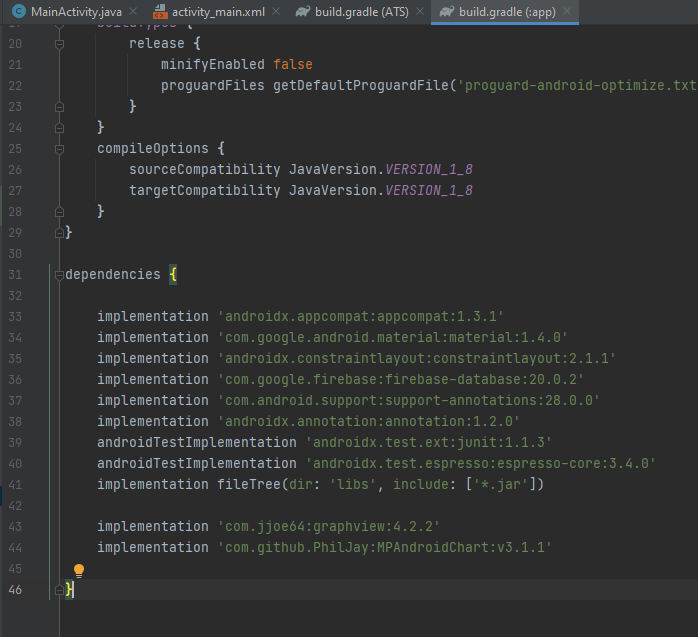Click fold end marker on line 23
The image size is (698, 637).
(59, 107)
